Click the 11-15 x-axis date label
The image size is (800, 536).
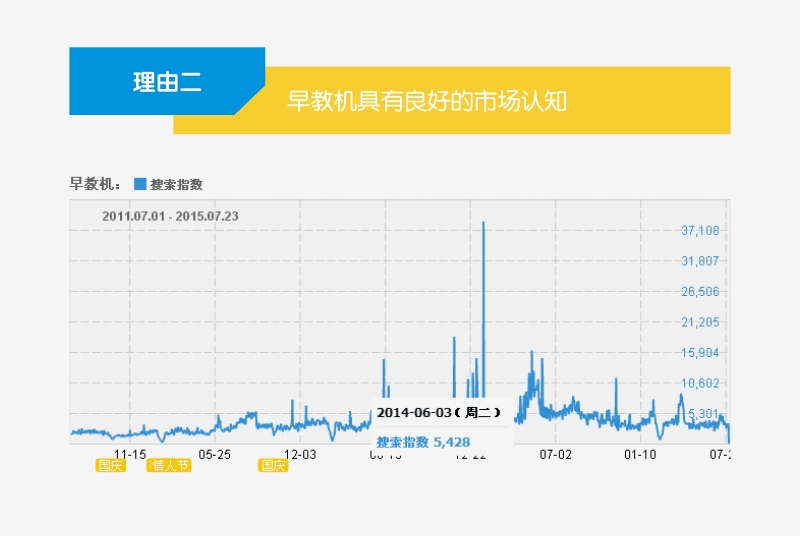pyautogui.click(x=129, y=453)
